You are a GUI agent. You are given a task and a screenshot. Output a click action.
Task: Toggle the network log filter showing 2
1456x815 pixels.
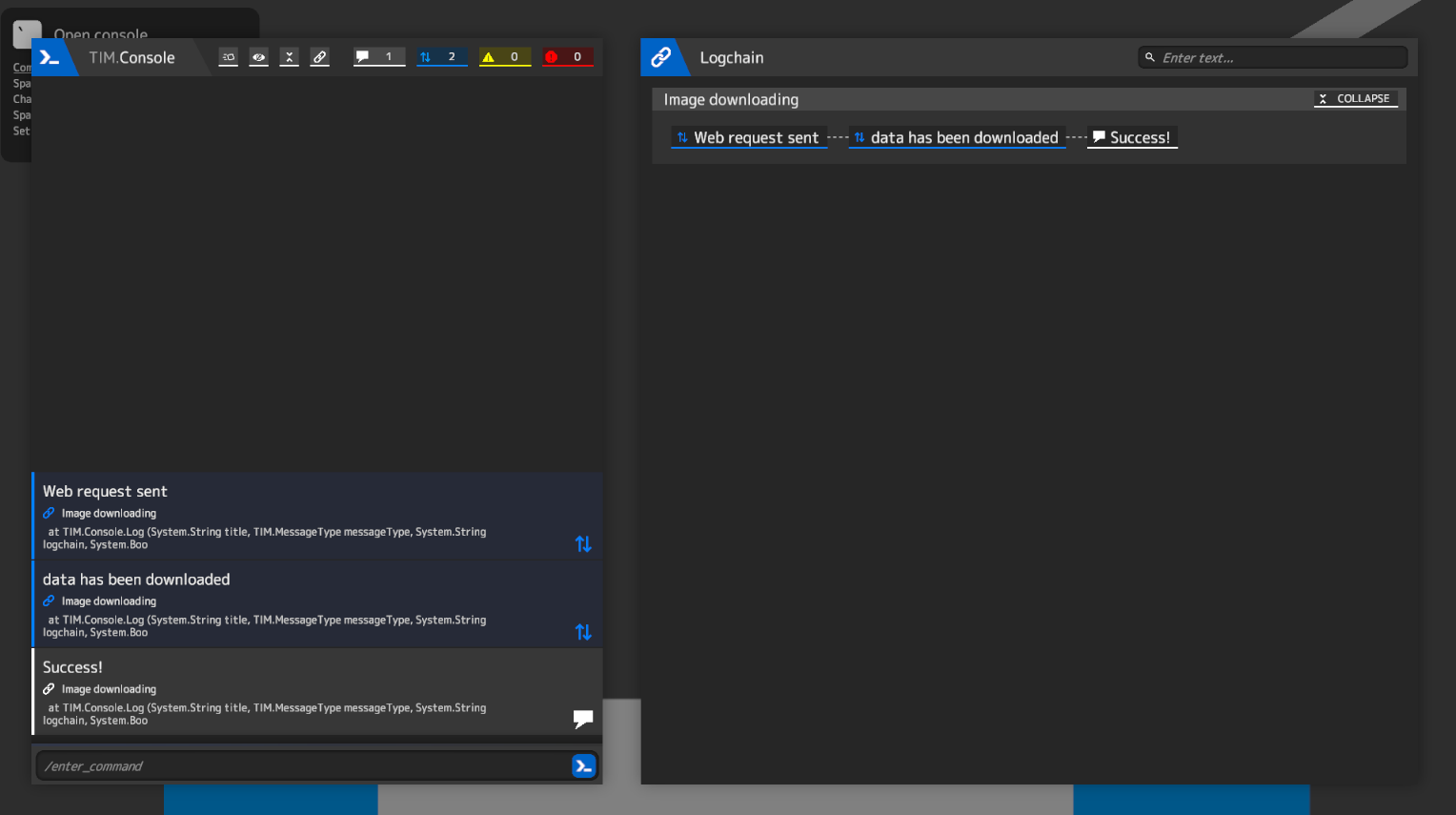(x=441, y=57)
